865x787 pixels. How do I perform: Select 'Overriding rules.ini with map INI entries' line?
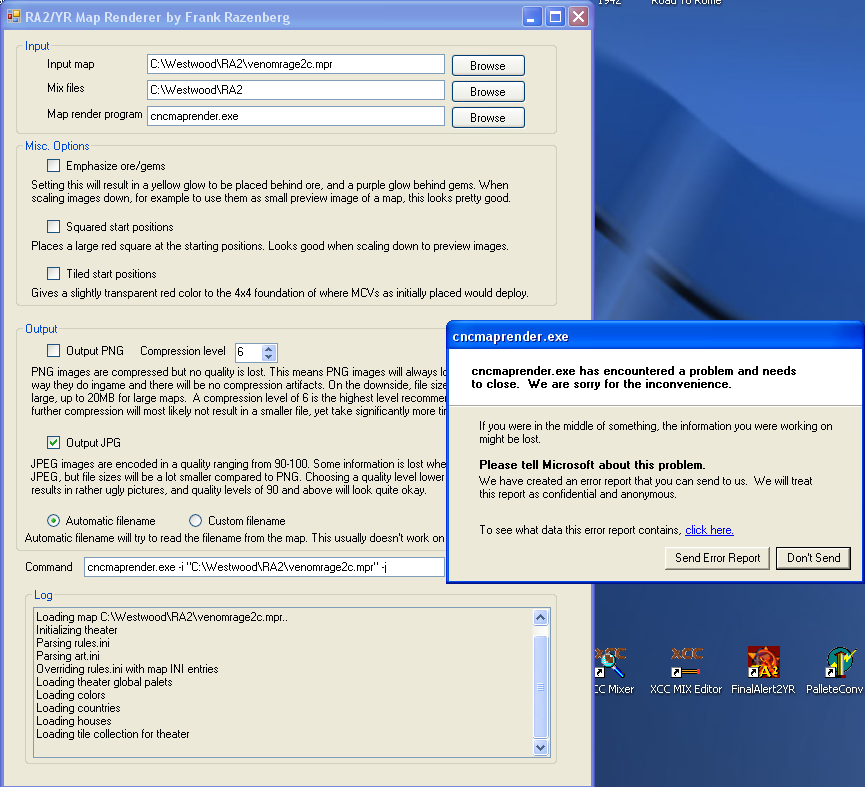coord(127,669)
